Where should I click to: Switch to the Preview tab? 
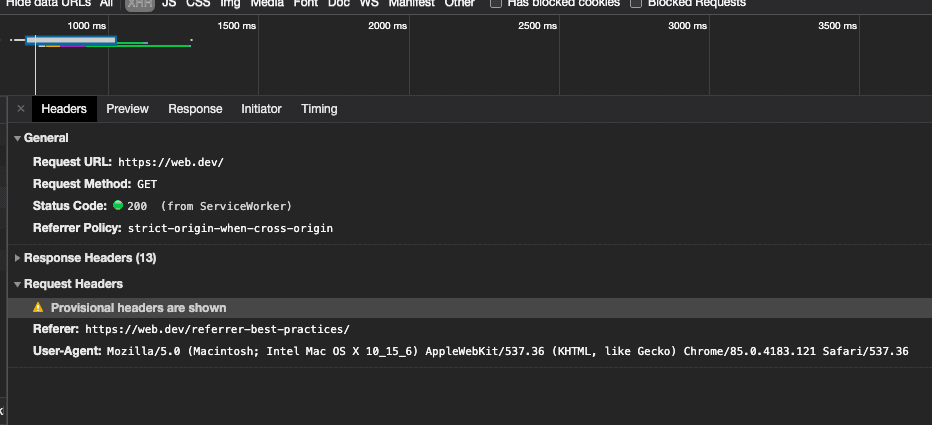point(127,109)
